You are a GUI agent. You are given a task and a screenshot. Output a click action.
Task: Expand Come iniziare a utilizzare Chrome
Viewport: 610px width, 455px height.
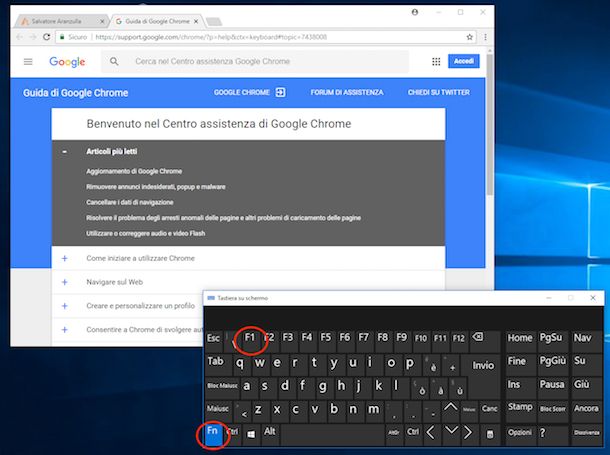[65, 258]
